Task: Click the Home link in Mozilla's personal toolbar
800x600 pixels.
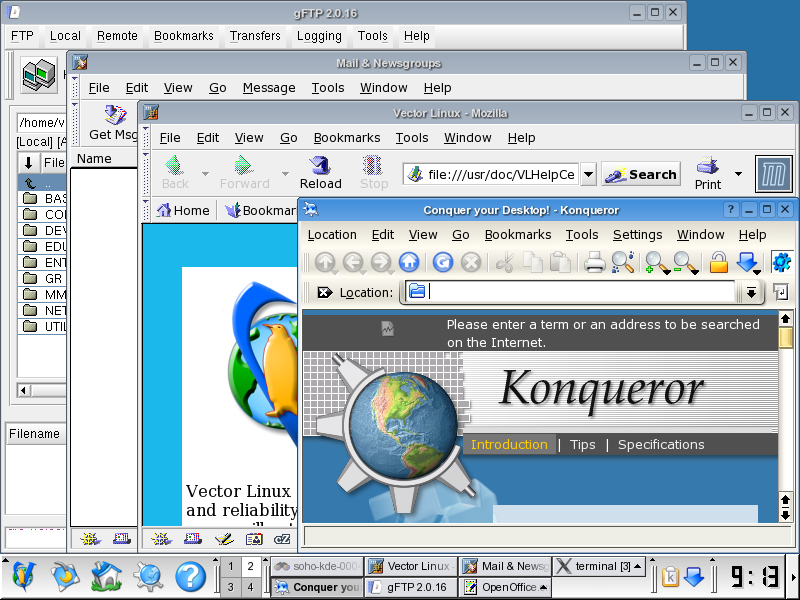Action: click(183, 210)
